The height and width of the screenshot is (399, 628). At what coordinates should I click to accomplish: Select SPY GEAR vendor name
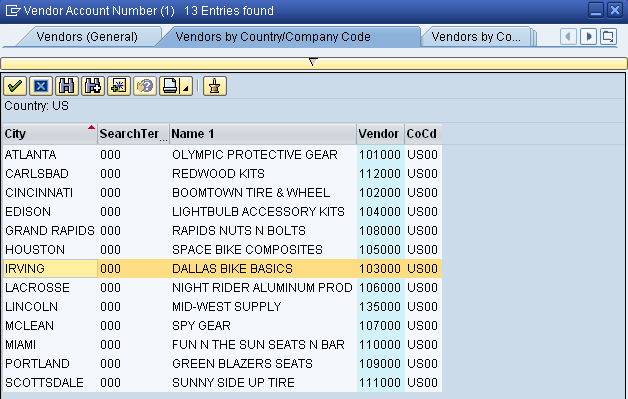pyautogui.click(x=201, y=326)
